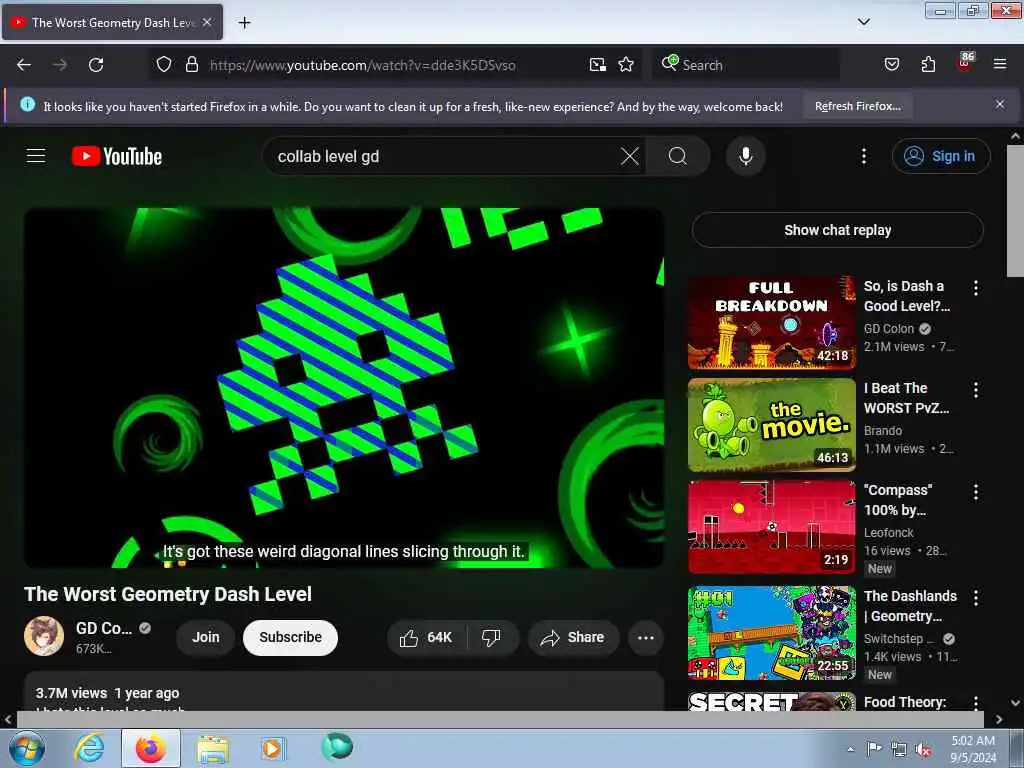This screenshot has width=1024, height=768.
Task: Open more actions ellipsis under video
Action: (645, 637)
